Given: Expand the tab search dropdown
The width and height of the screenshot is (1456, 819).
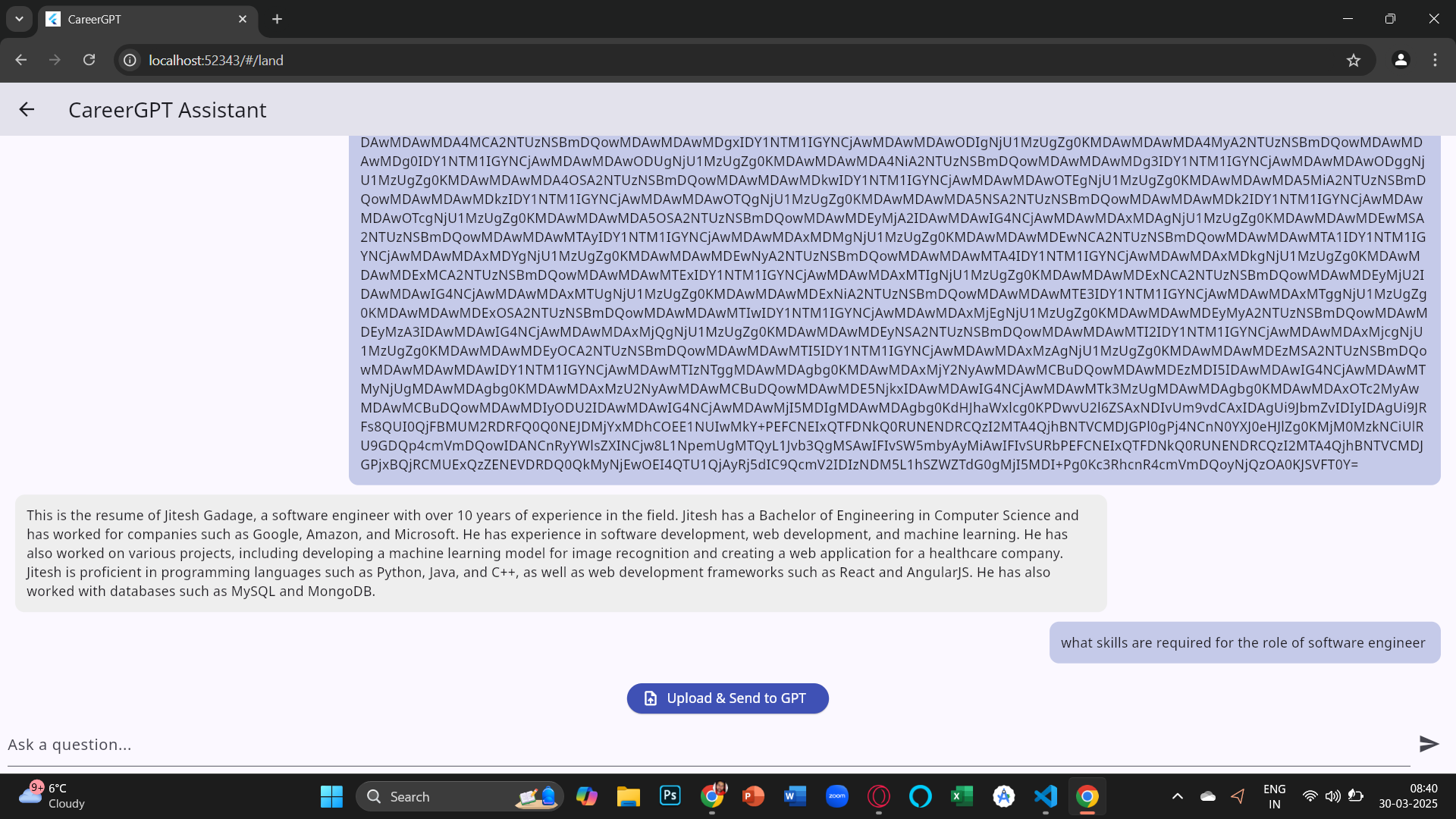Looking at the screenshot, I should (19, 19).
